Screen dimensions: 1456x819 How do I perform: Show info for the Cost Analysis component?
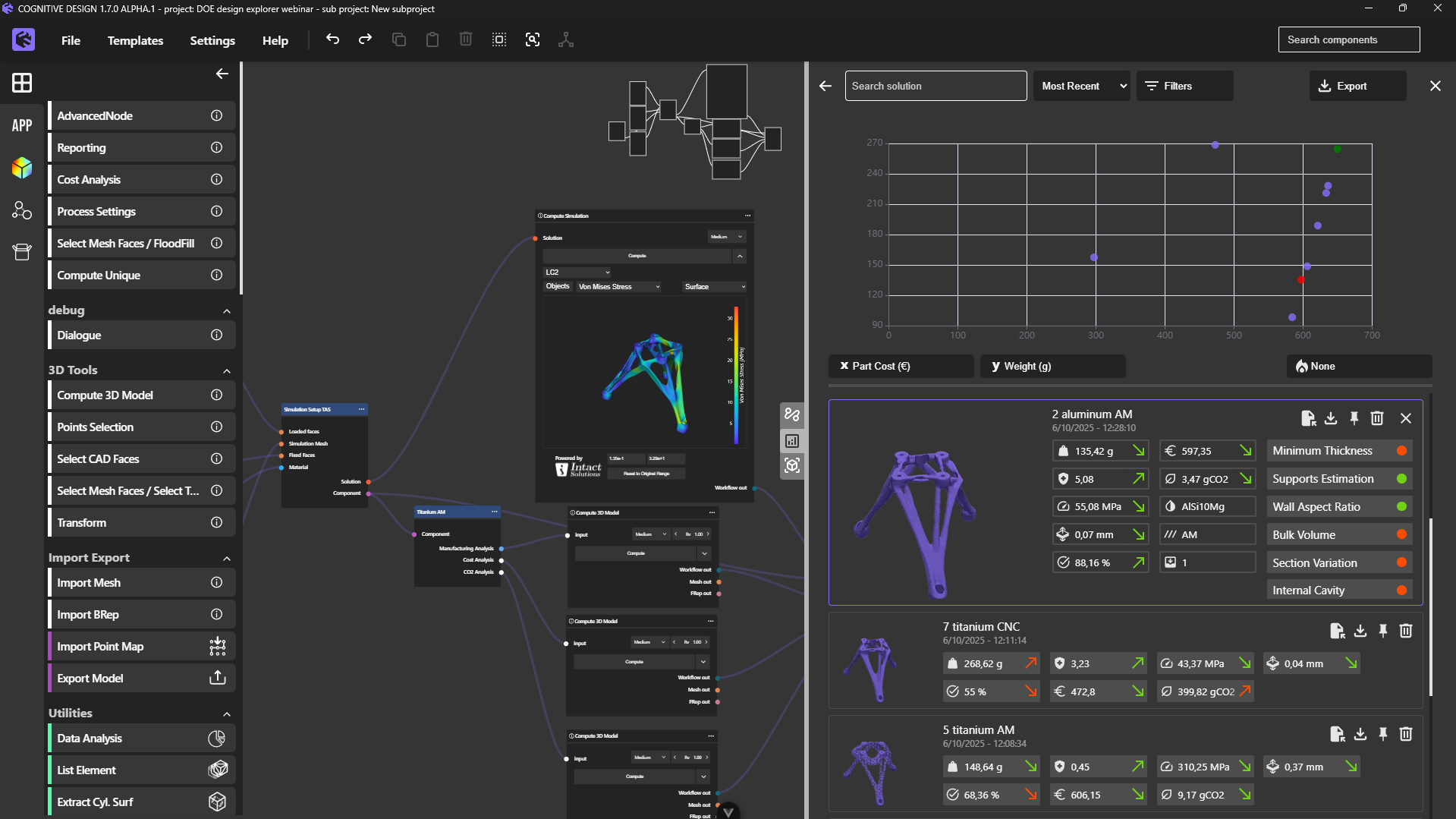tap(217, 179)
